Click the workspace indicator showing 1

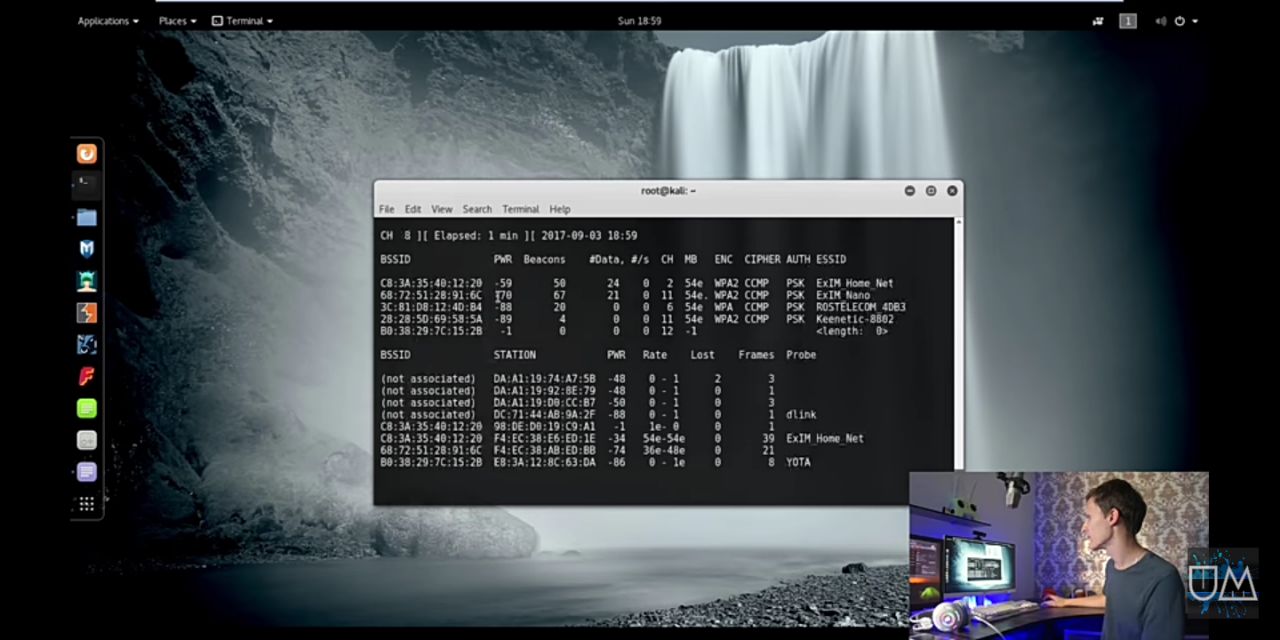click(1128, 21)
